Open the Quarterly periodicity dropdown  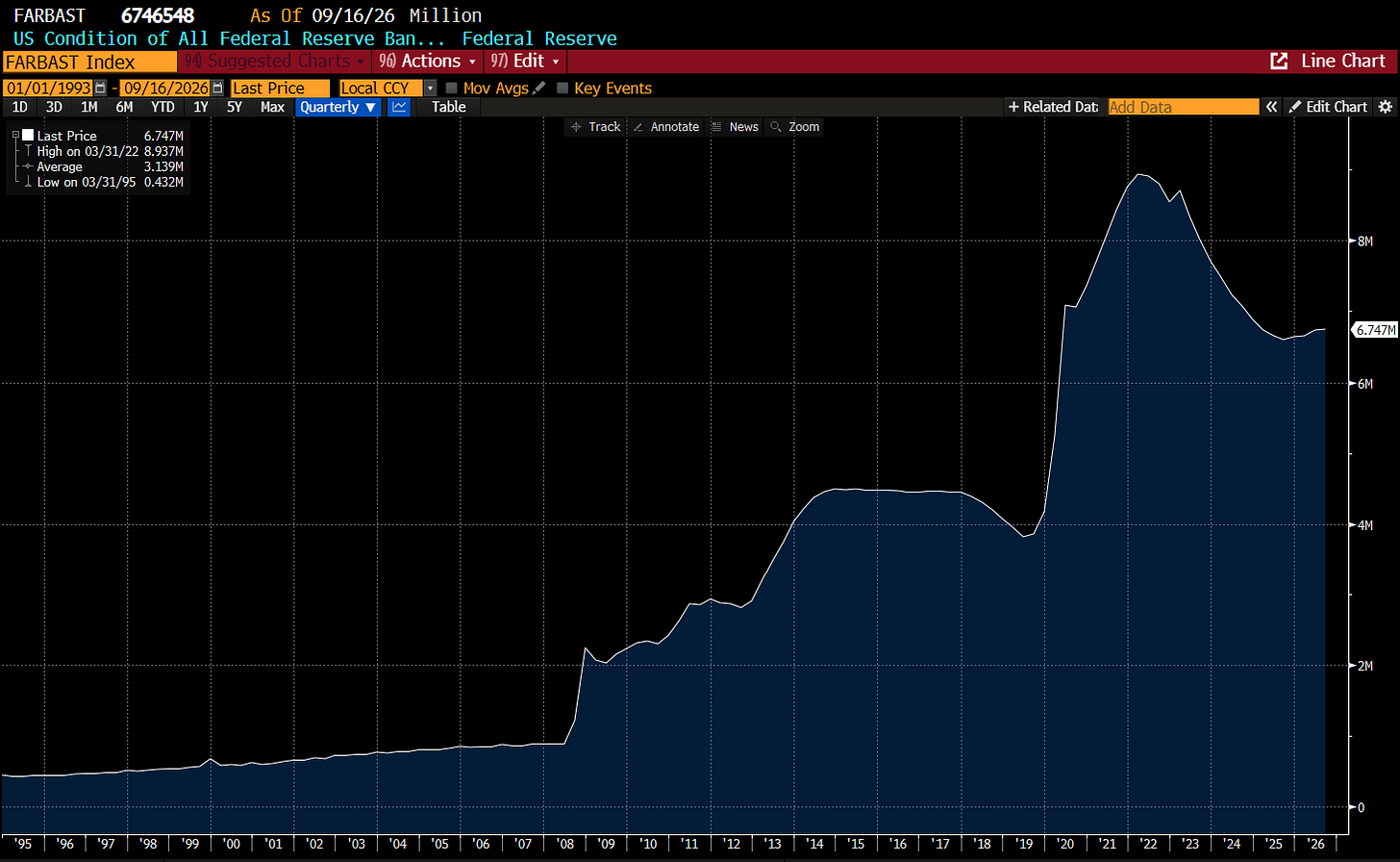(x=338, y=107)
